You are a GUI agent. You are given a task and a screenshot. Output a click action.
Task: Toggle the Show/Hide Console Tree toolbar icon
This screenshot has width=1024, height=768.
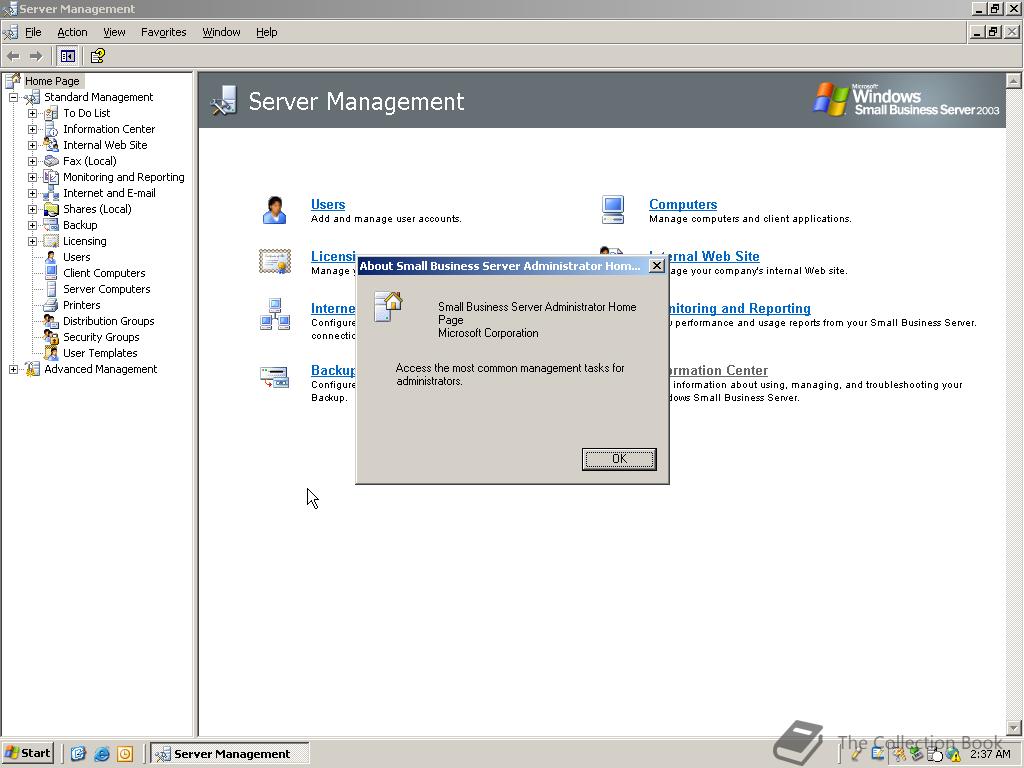click(x=67, y=56)
